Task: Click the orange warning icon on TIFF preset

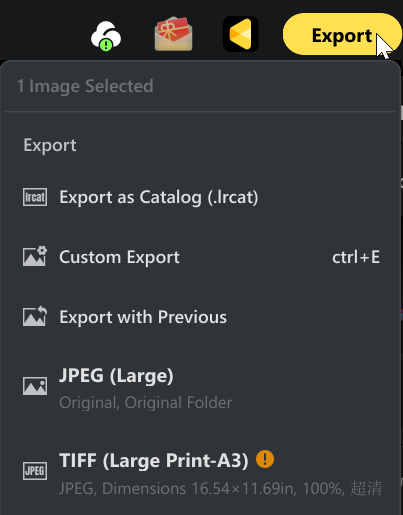Action: click(265, 459)
